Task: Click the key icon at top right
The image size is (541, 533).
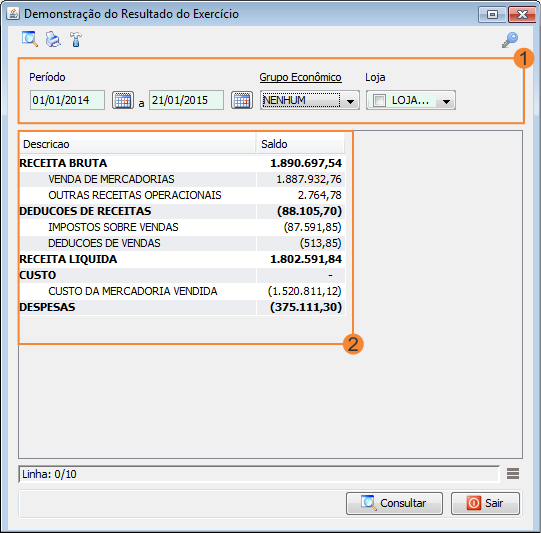Action: tap(510, 40)
